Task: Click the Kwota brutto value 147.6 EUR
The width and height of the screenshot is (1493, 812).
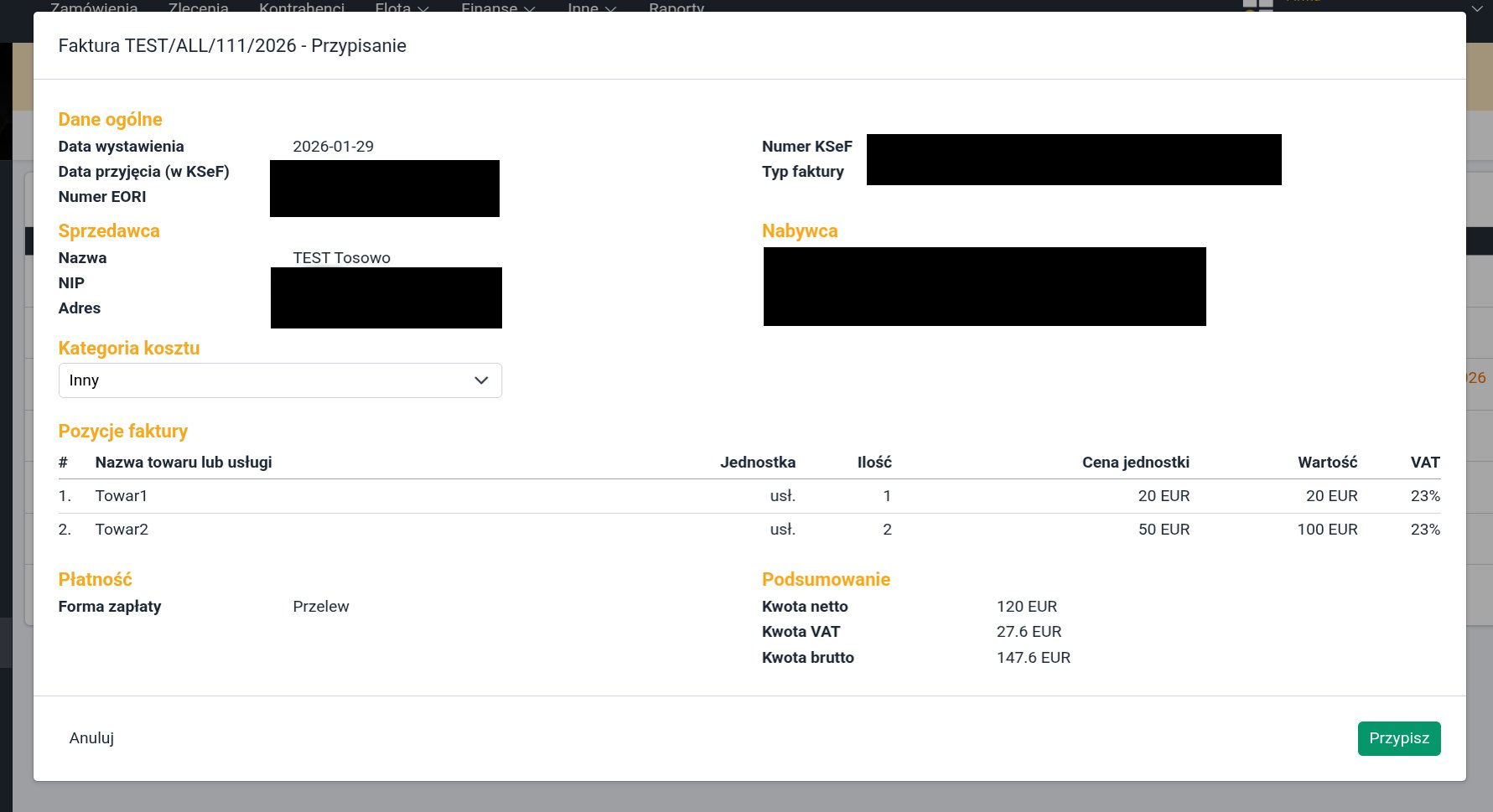Action: (1033, 658)
